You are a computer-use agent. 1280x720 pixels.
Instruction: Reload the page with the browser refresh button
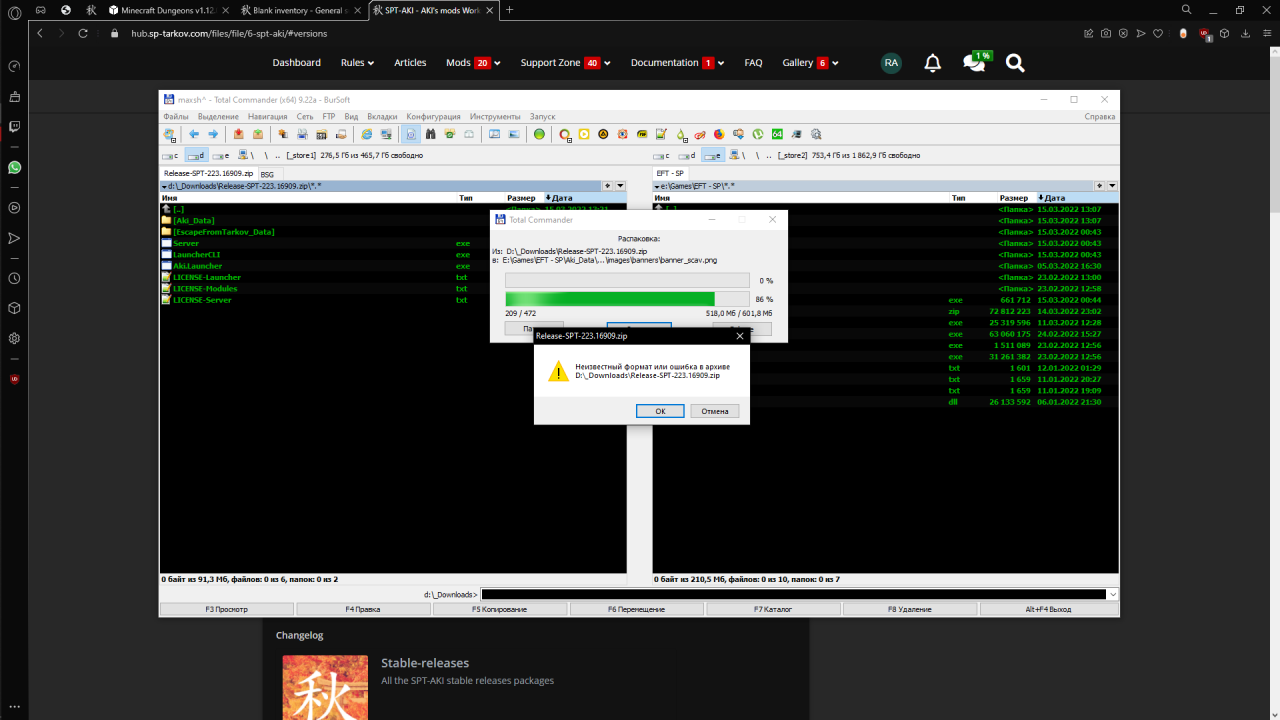(x=83, y=33)
